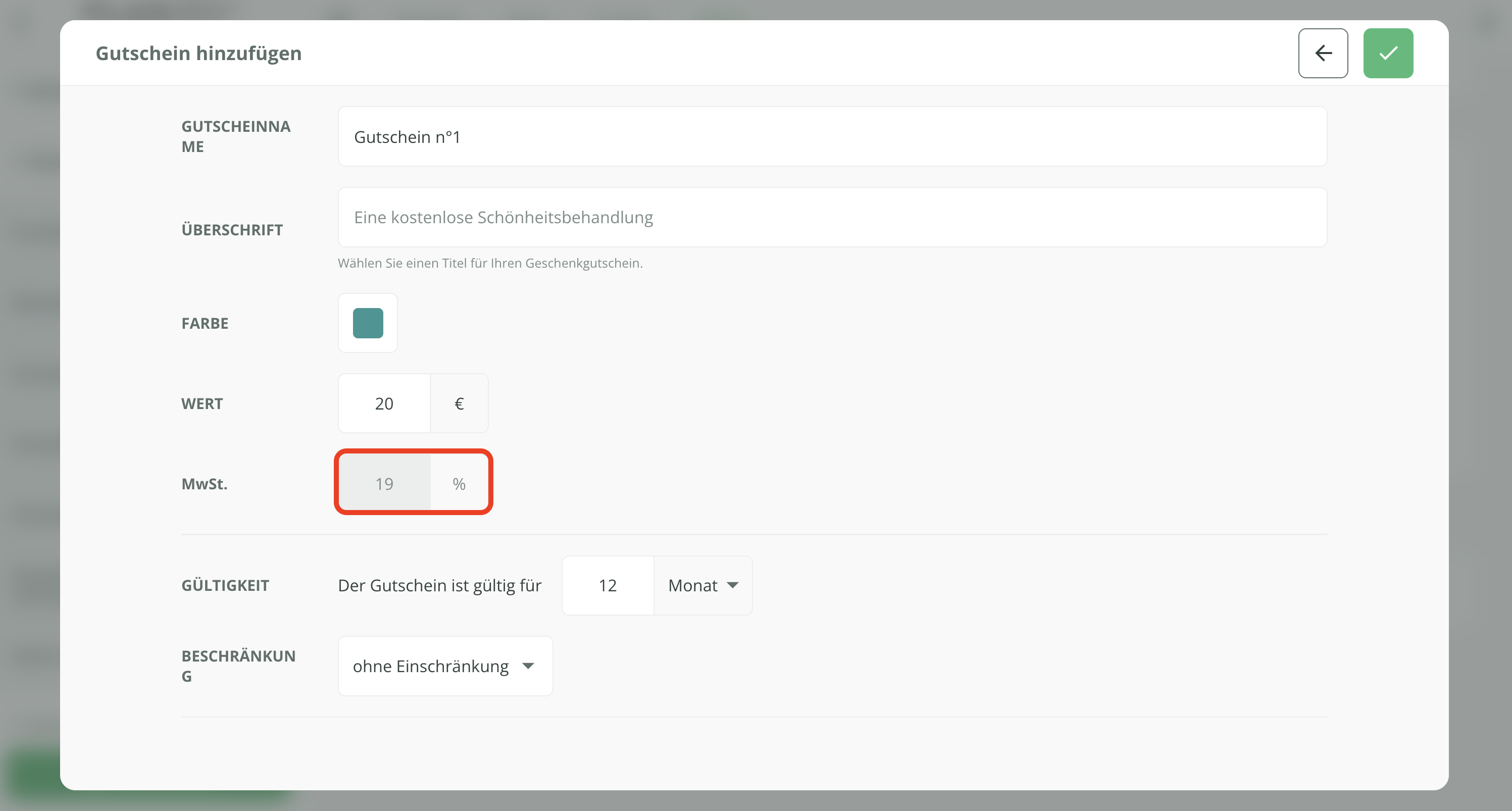The image size is (1512, 811).
Task: Click the € currency label beside Wert
Action: click(459, 403)
